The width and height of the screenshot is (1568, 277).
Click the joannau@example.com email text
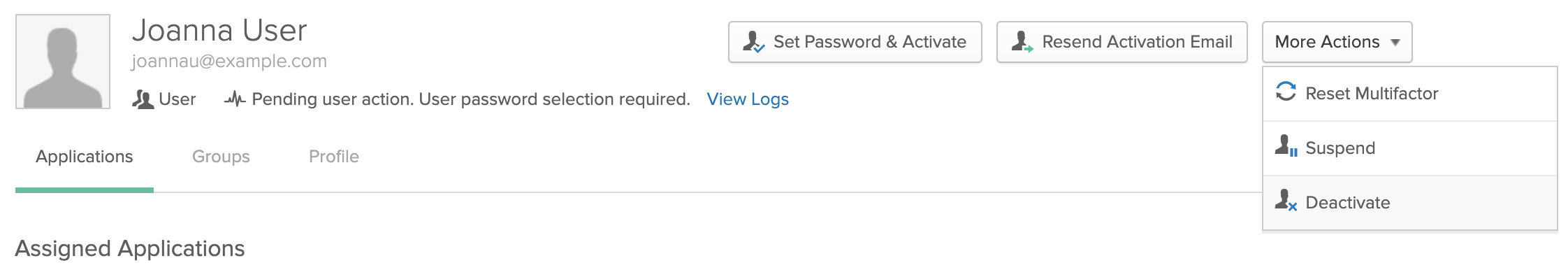coord(229,62)
